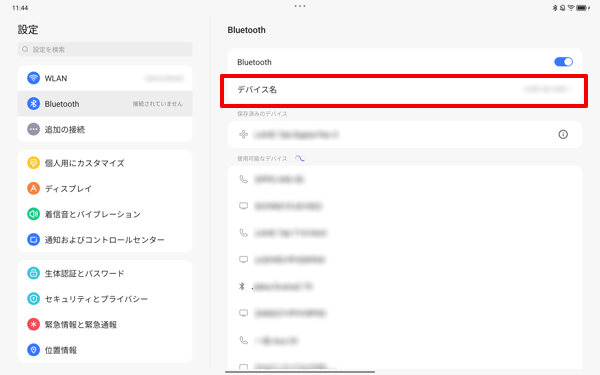
Task: Click the battery icon in status bar
Action: (x=582, y=8)
